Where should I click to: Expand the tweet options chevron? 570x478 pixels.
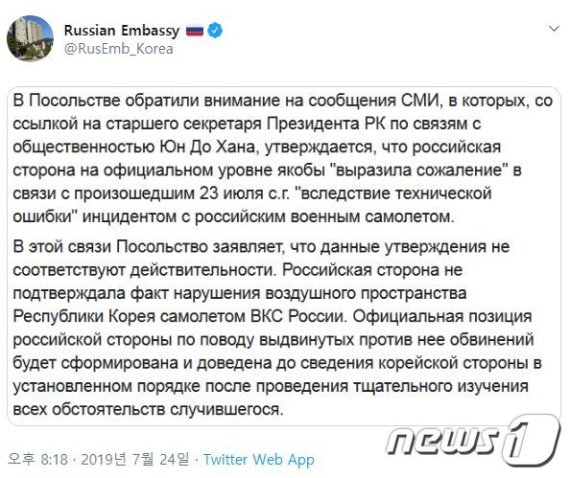[x=554, y=28]
